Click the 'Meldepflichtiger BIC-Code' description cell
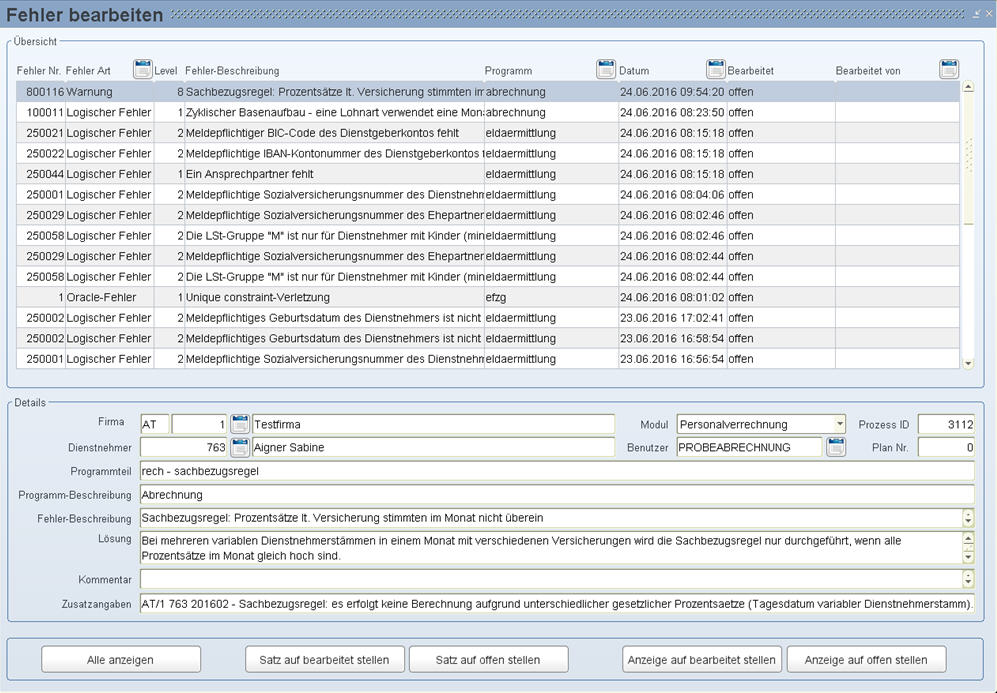The image size is (997, 693). pos(334,133)
